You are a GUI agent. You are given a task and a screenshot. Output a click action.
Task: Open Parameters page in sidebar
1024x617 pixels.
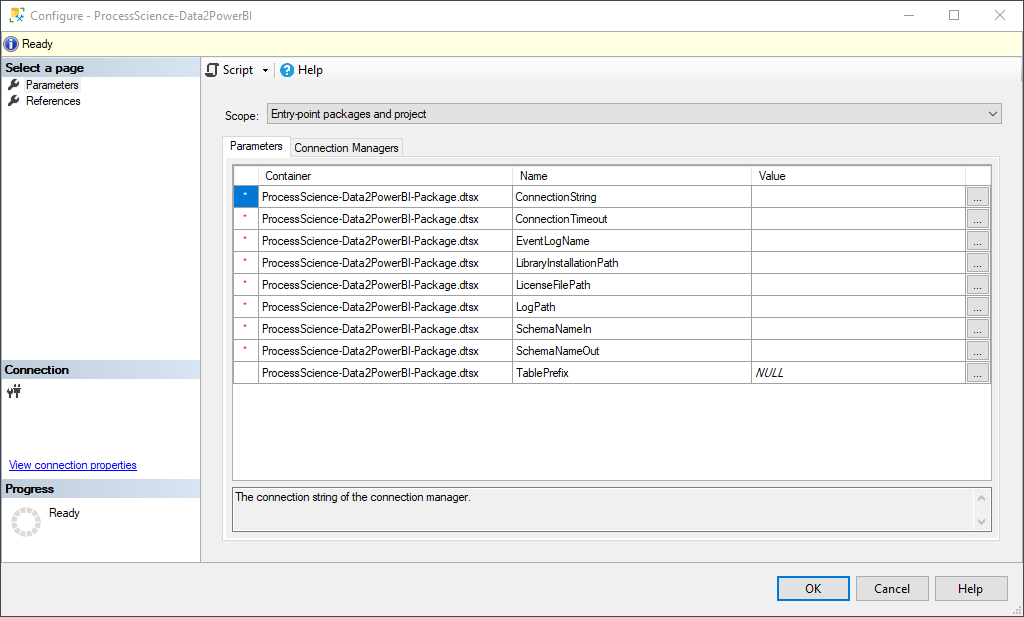point(52,85)
